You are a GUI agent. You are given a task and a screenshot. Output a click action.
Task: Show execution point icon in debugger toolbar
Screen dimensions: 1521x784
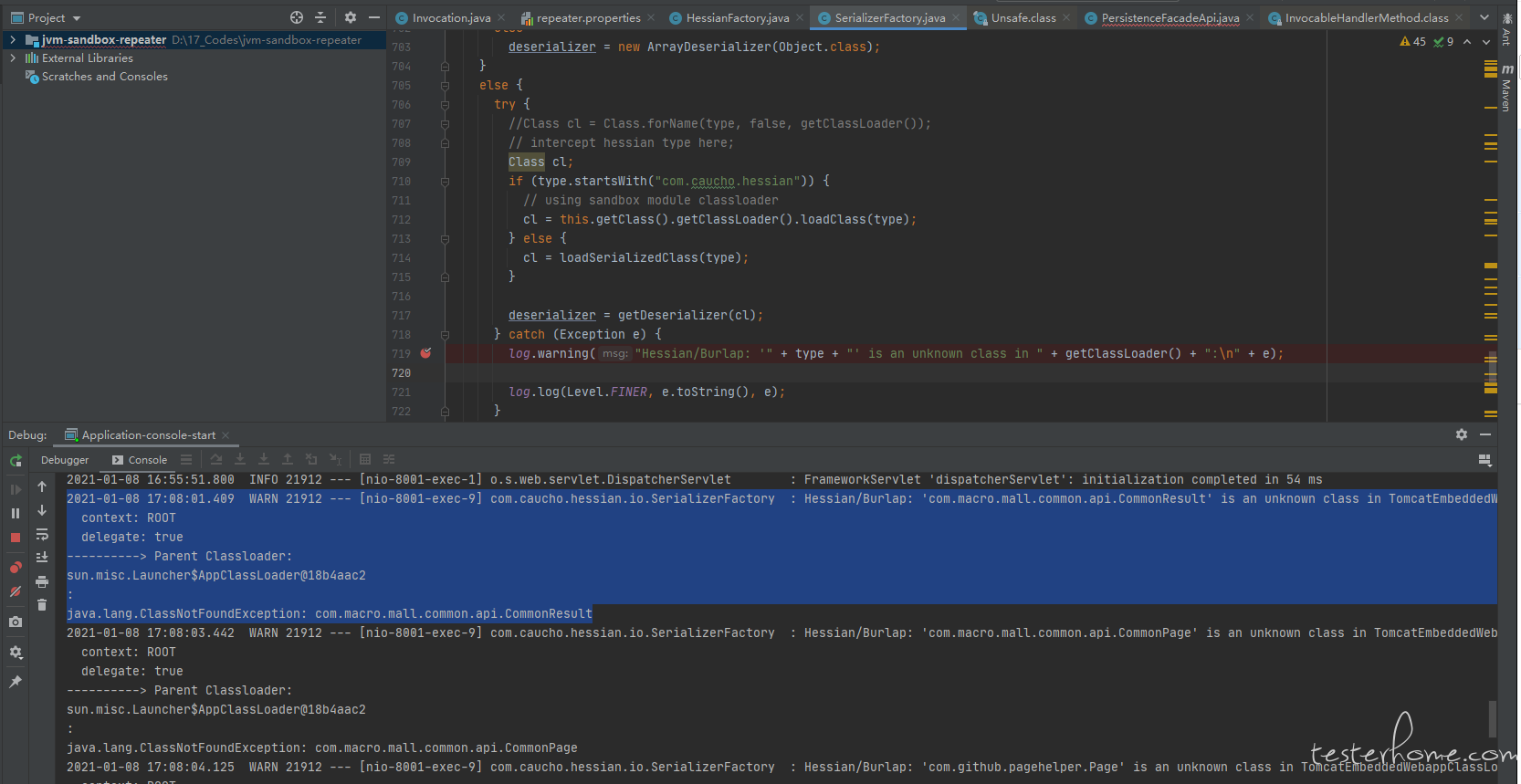186,459
